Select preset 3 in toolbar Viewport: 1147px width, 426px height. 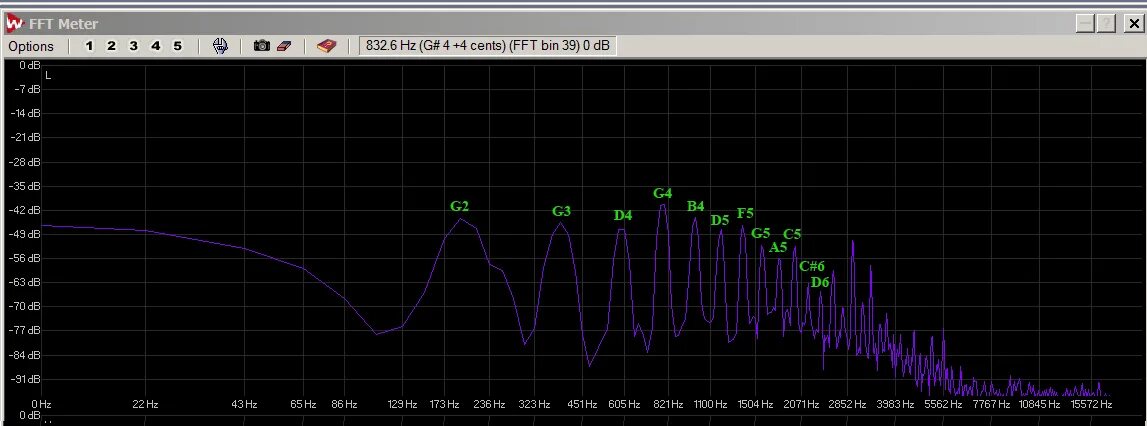(x=133, y=46)
